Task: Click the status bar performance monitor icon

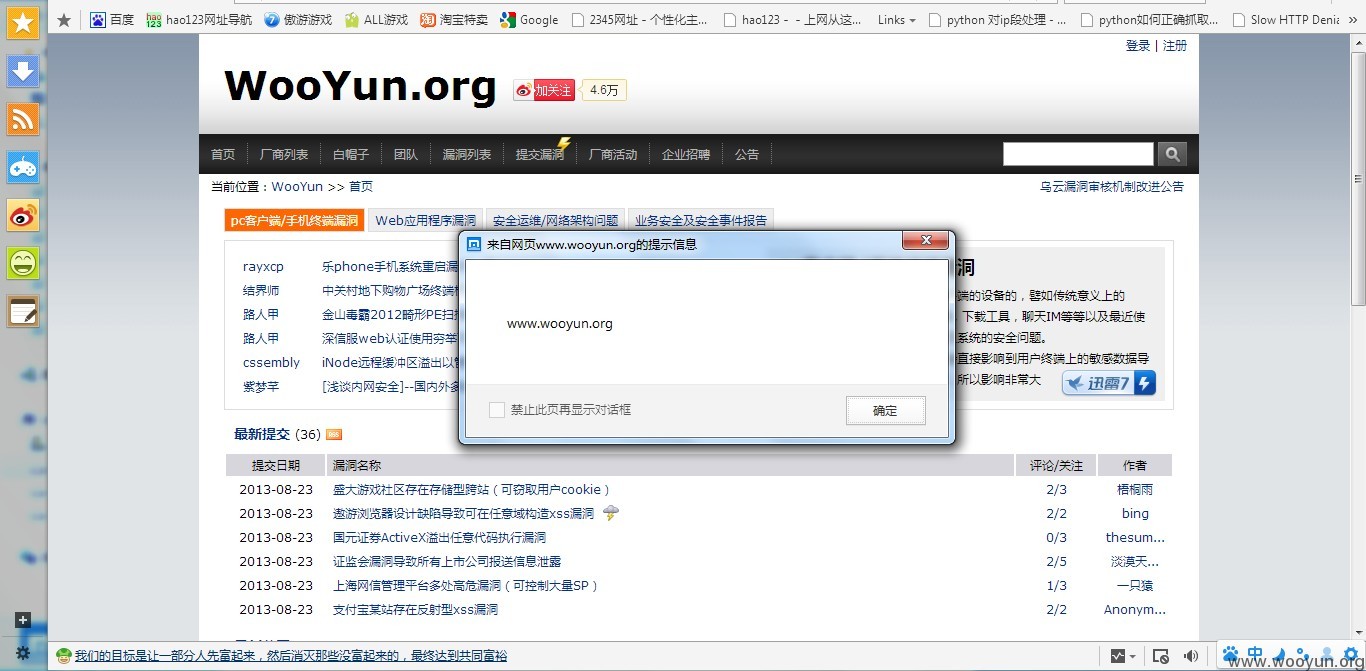Action: tap(1117, 656)
